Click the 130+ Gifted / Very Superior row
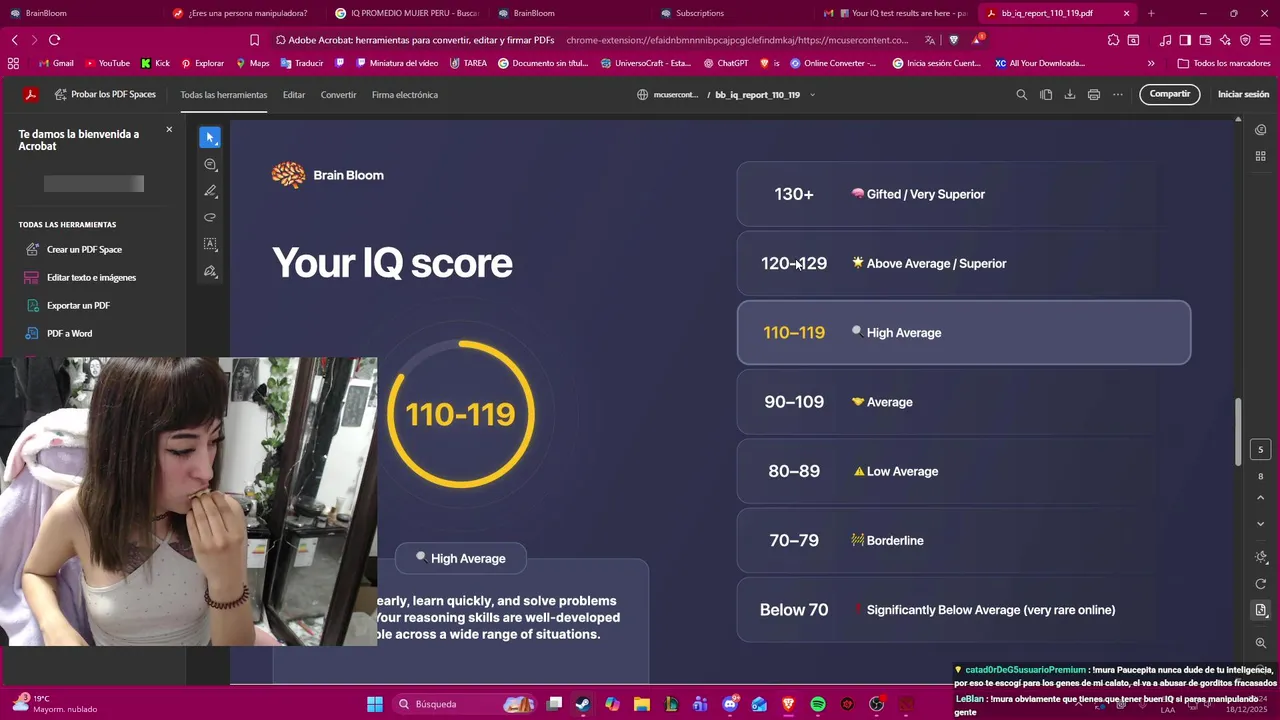This screenshot has width=1280, height=720. point(964,194)
